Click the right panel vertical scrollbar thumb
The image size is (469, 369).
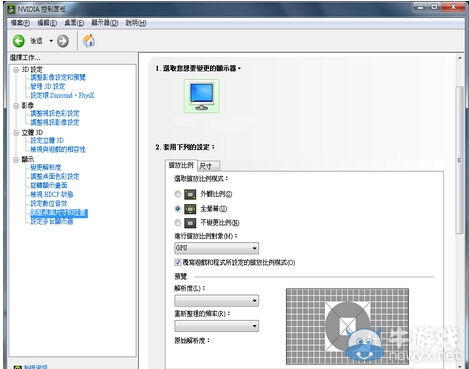coord(460,160)
